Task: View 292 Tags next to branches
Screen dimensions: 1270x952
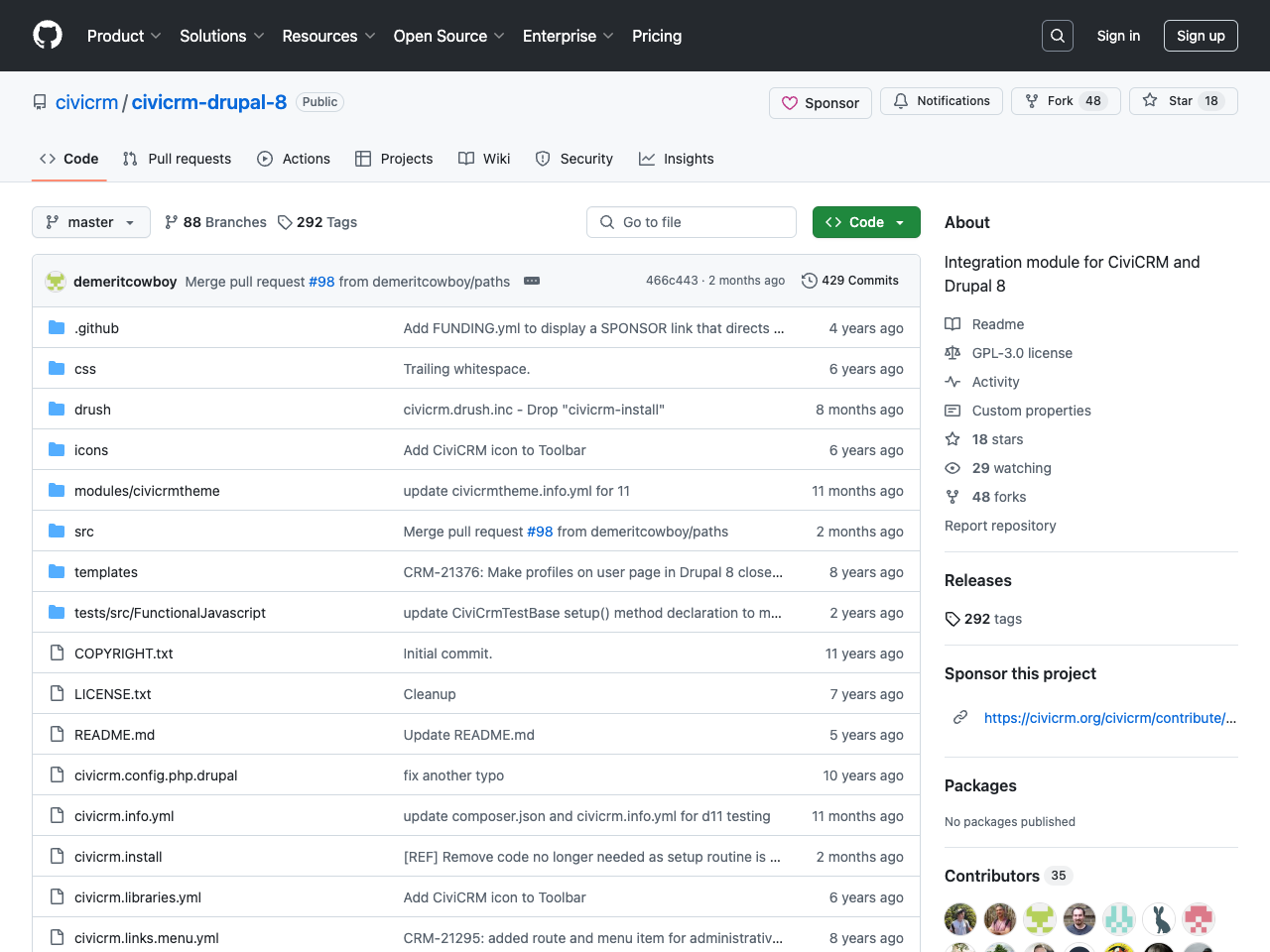Action: click(317, 222)
